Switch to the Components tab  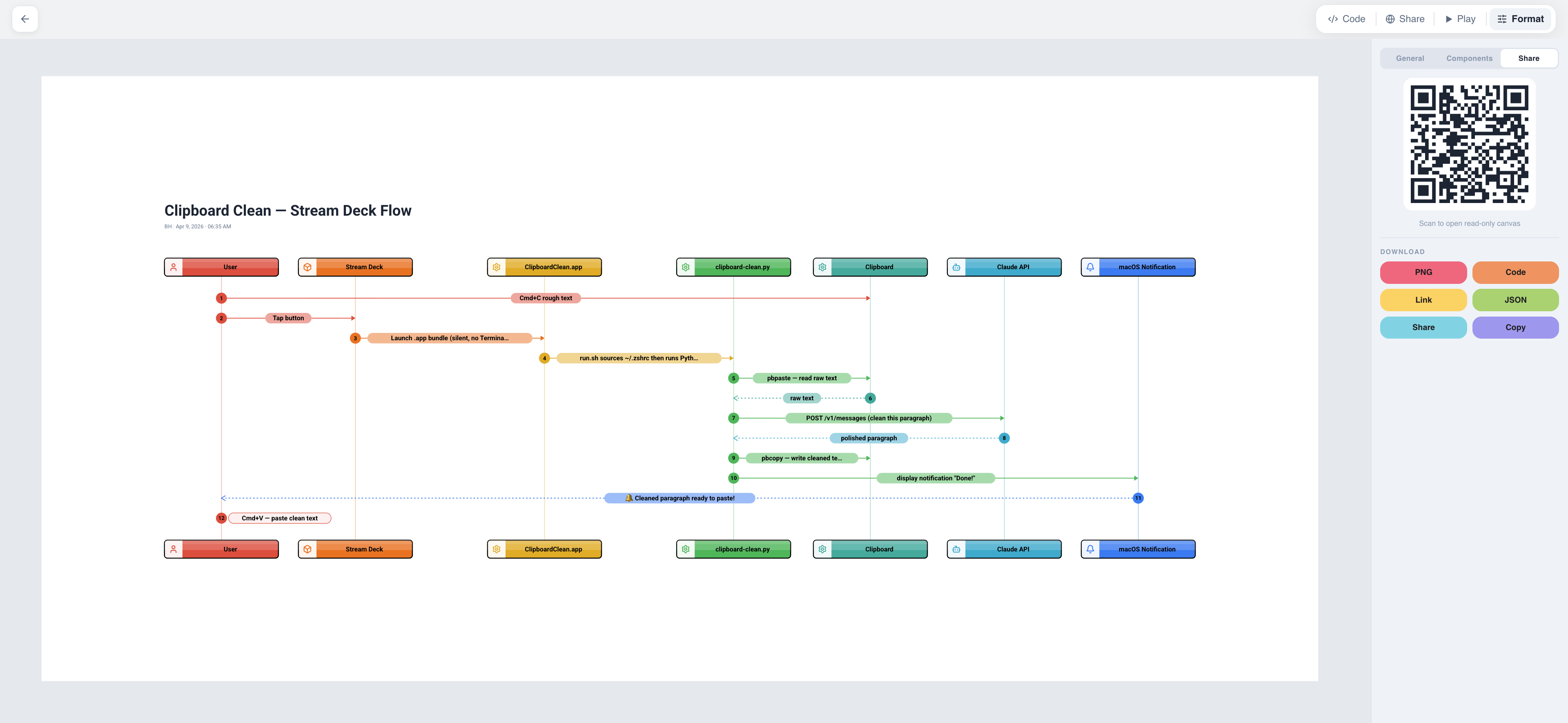(x=1469, y=58)
